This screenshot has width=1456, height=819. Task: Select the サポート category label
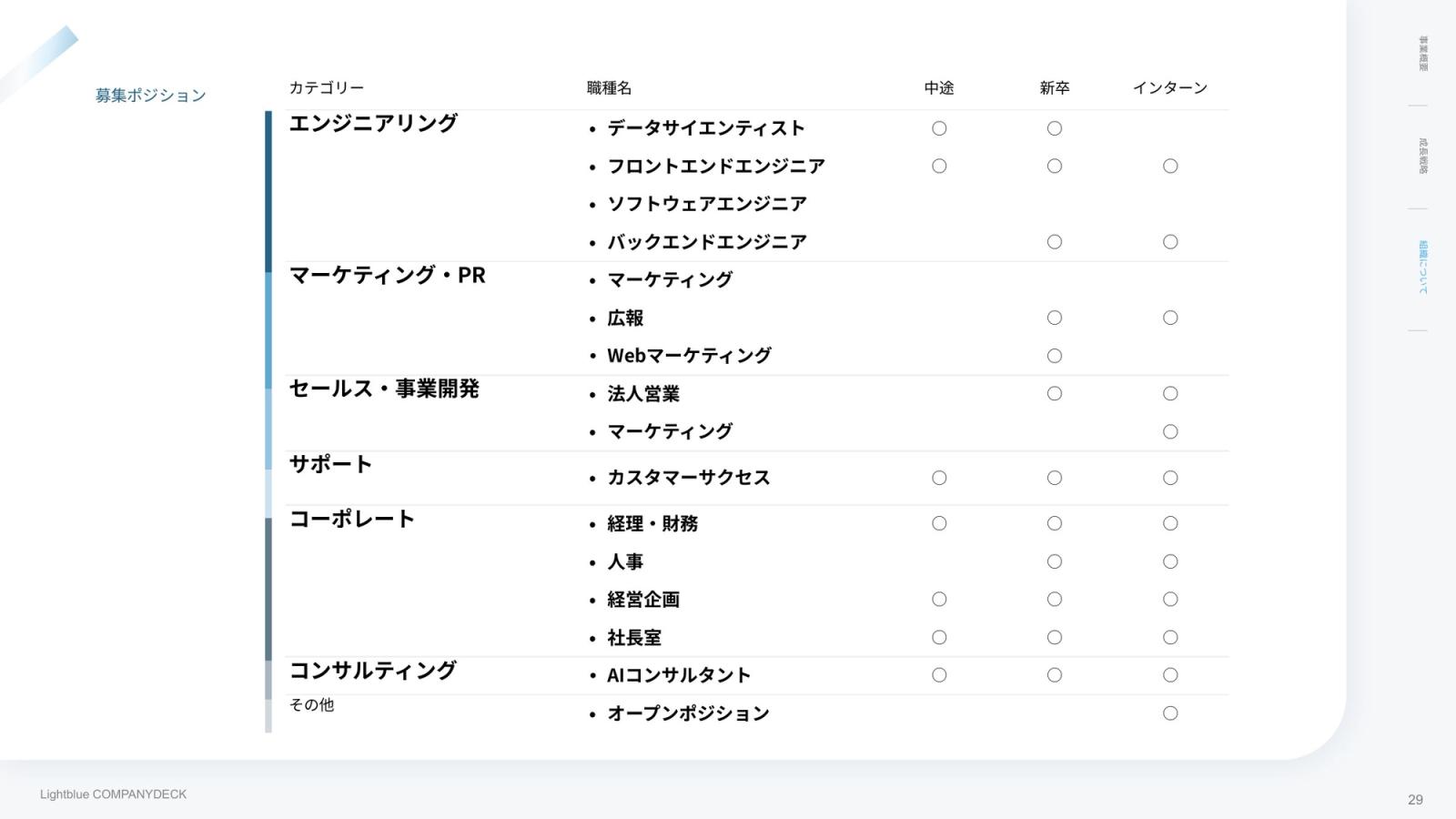[x=330, y=464]
